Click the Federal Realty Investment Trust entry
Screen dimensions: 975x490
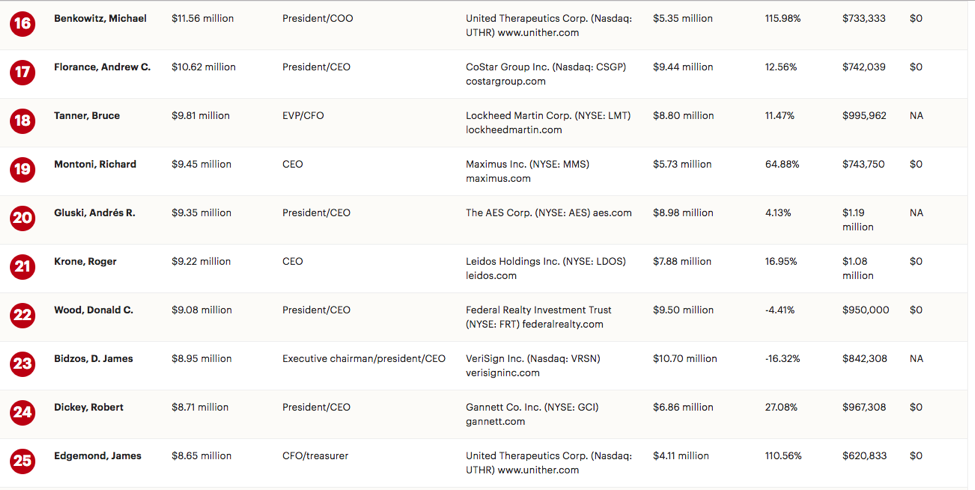[x=538, y=317]
